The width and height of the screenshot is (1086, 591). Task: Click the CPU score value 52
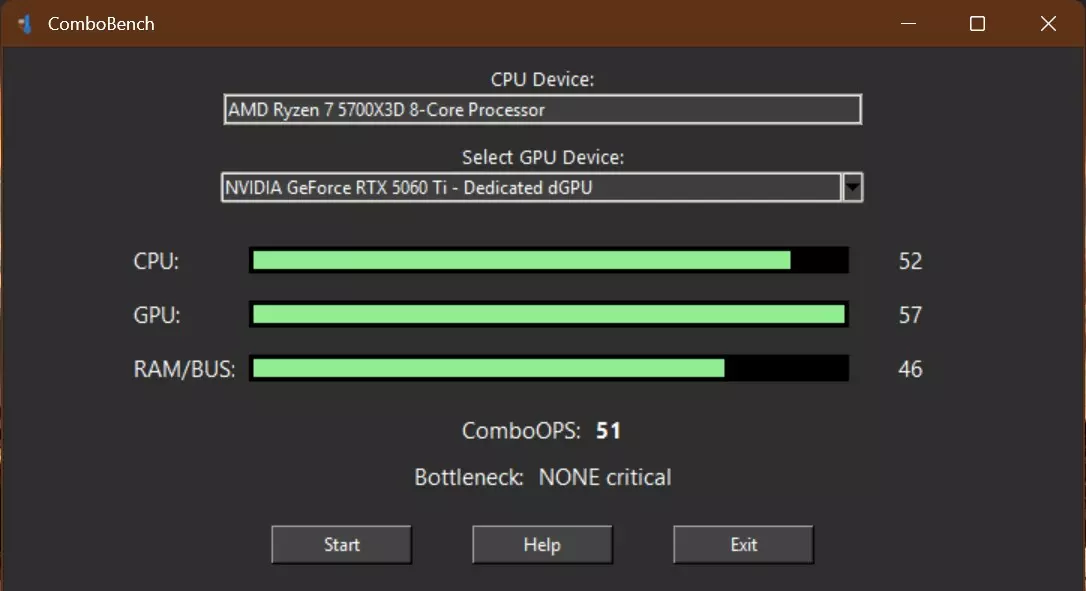pos(910,261)
